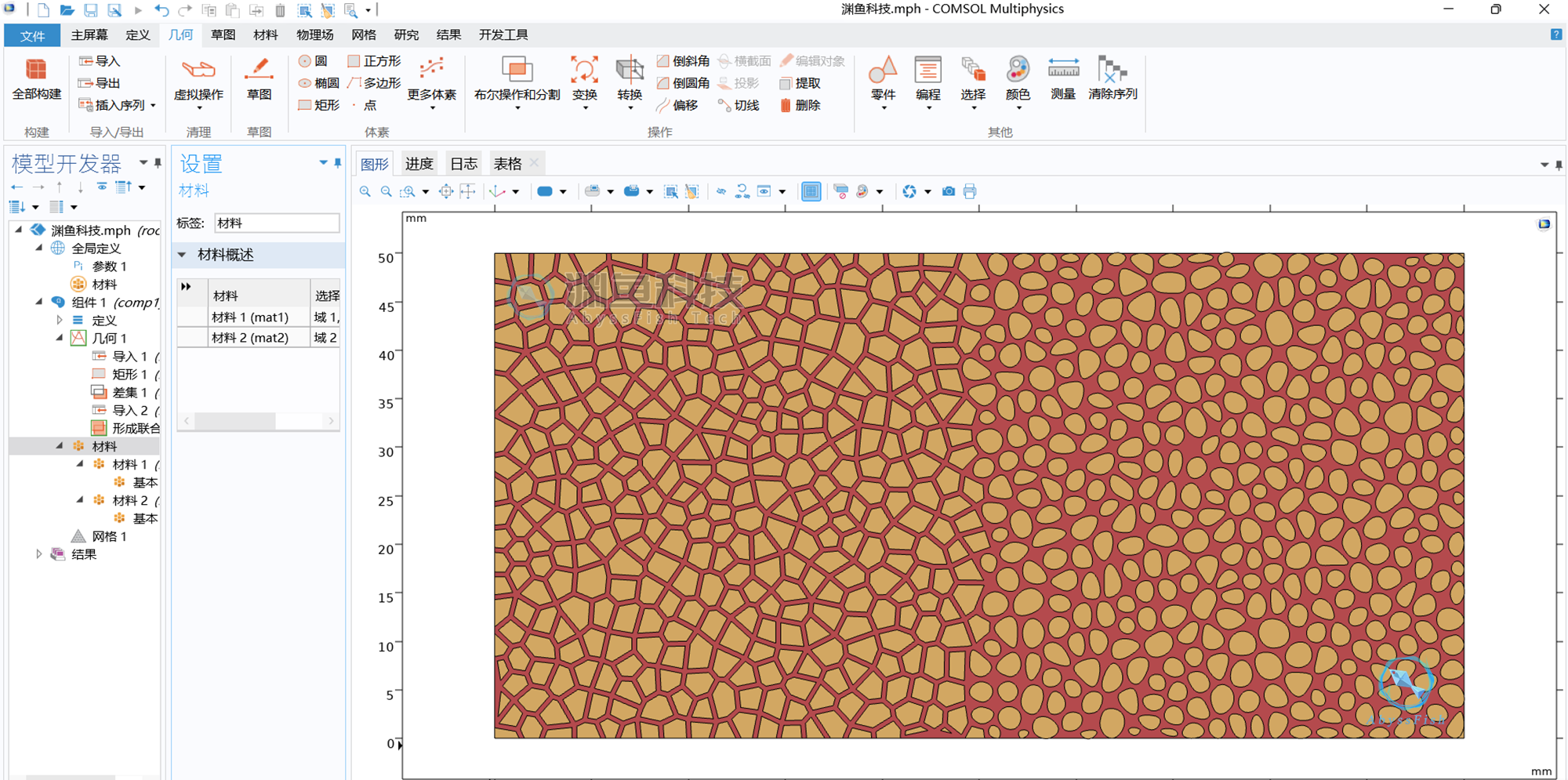The image size is (1568, 780).
Task: Open the File (文件) menu
Action: 32,35
